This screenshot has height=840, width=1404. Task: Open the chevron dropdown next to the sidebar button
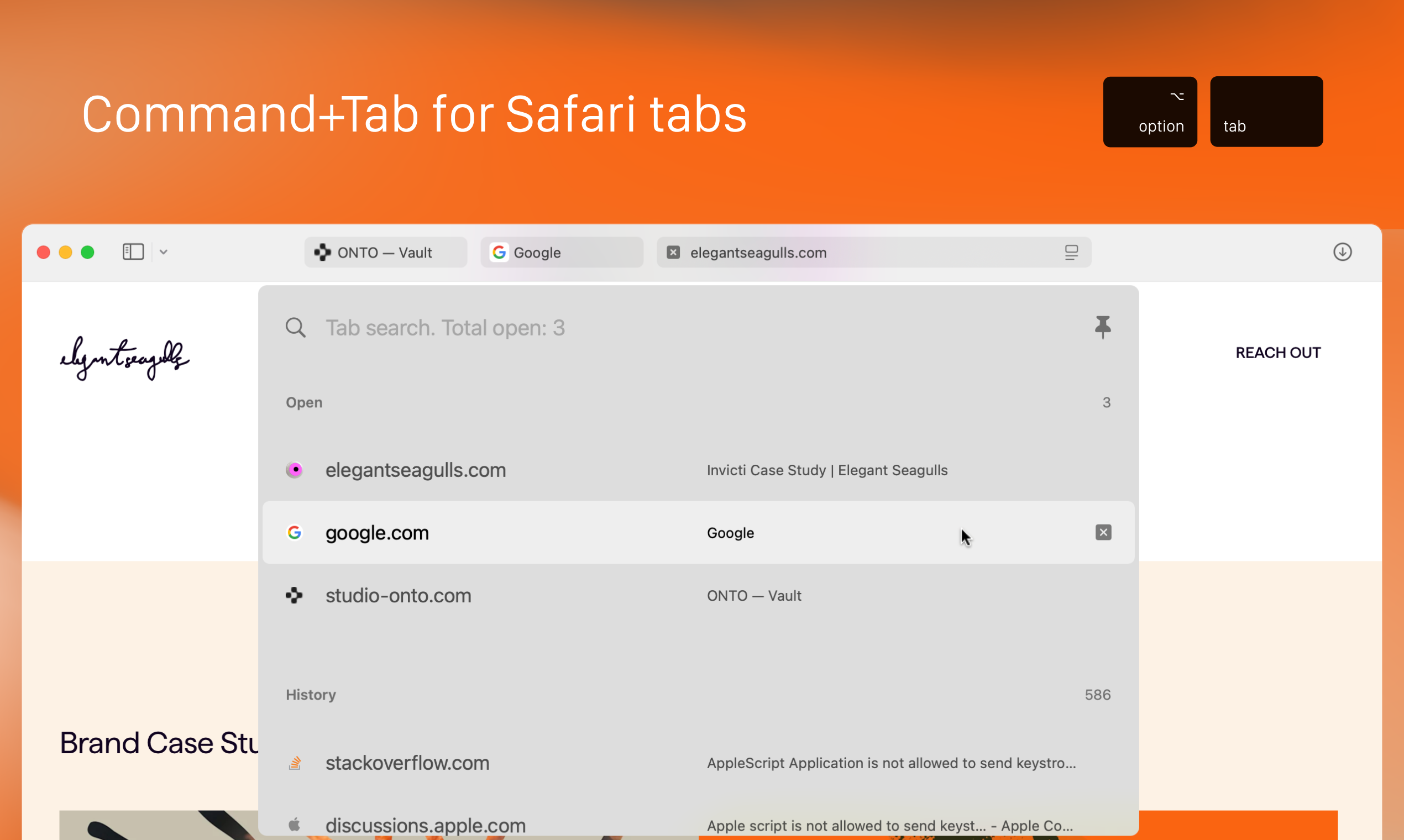163,251
